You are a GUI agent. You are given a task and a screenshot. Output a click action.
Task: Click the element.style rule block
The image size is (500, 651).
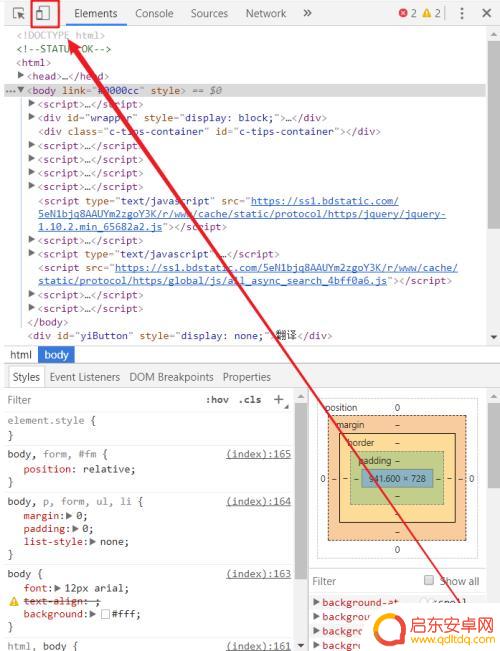click(149, 428)
